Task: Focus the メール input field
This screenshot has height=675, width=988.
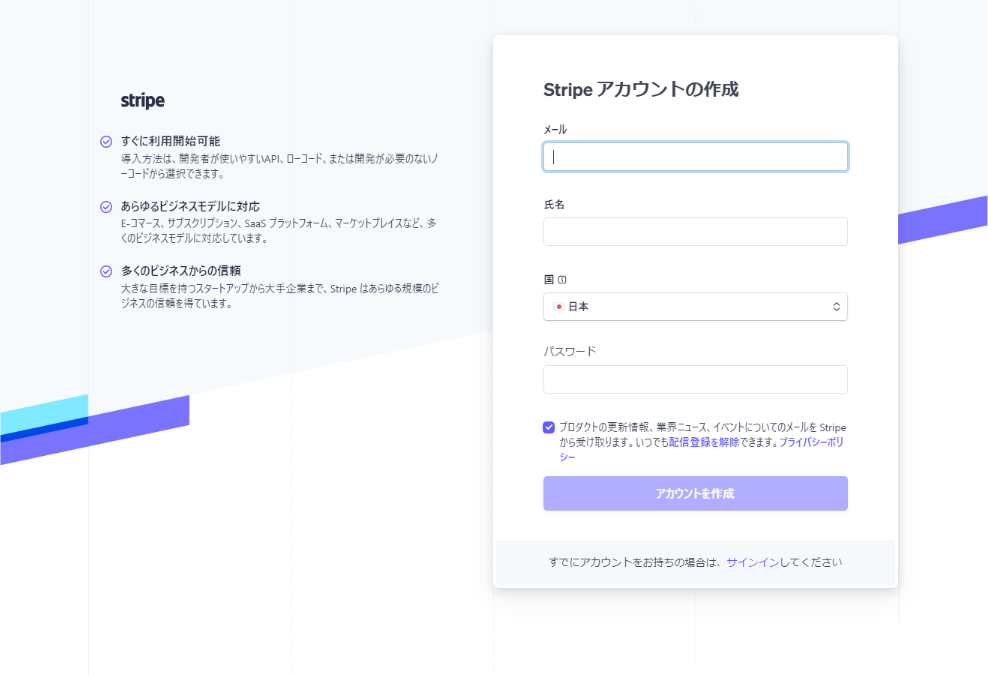Action: tap(695, 156)
